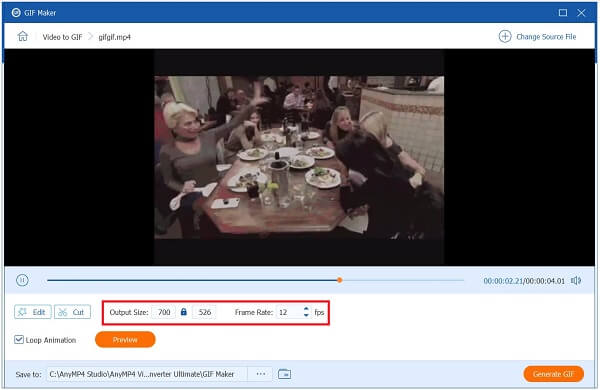
Task: Click the output width field showing 700
Action: 164,312
